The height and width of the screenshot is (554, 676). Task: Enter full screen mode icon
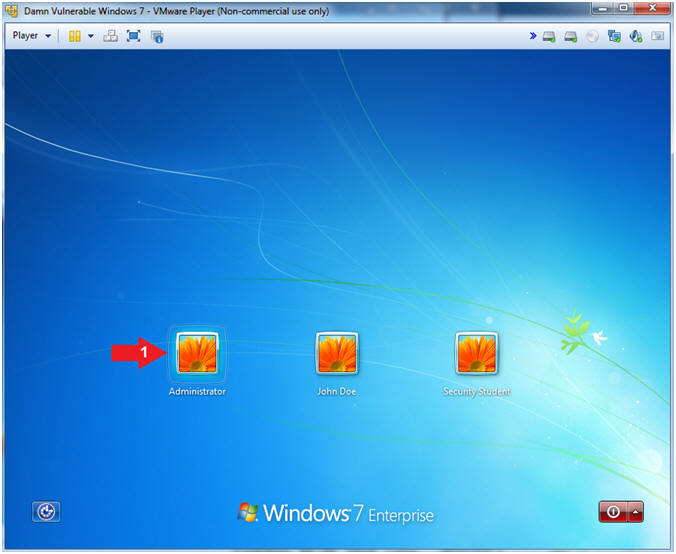coord(134,36)
